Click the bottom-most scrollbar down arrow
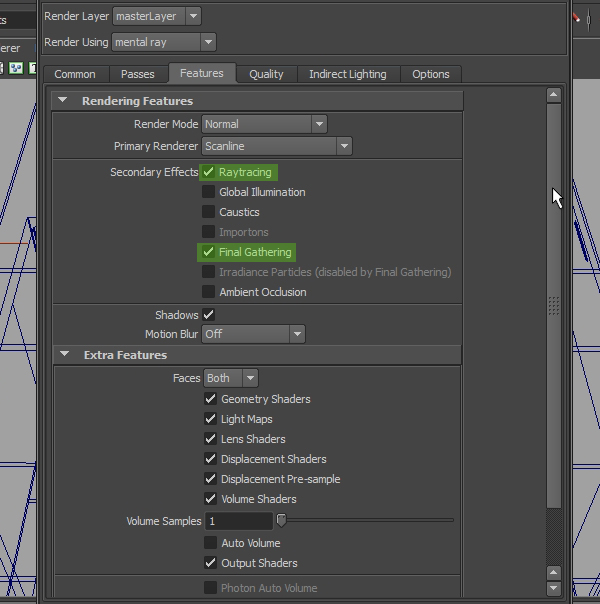 [553, 588]
